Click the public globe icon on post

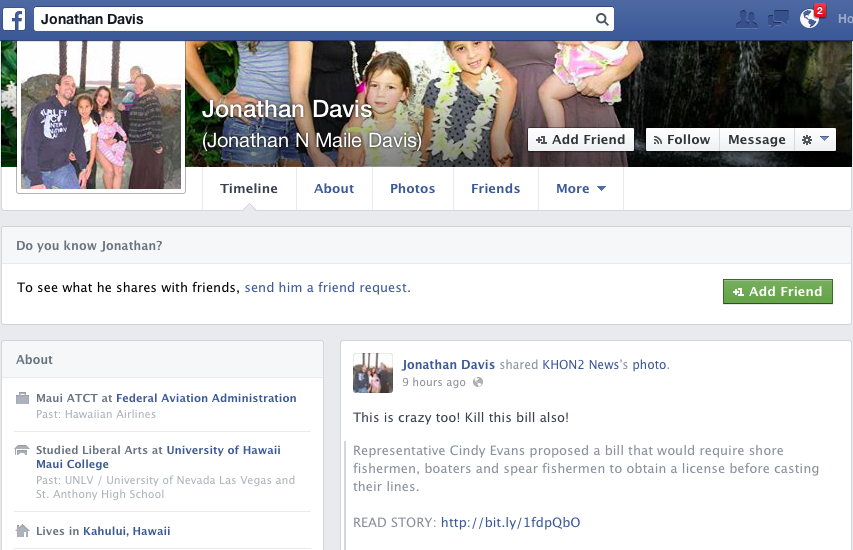coord(478,383)
